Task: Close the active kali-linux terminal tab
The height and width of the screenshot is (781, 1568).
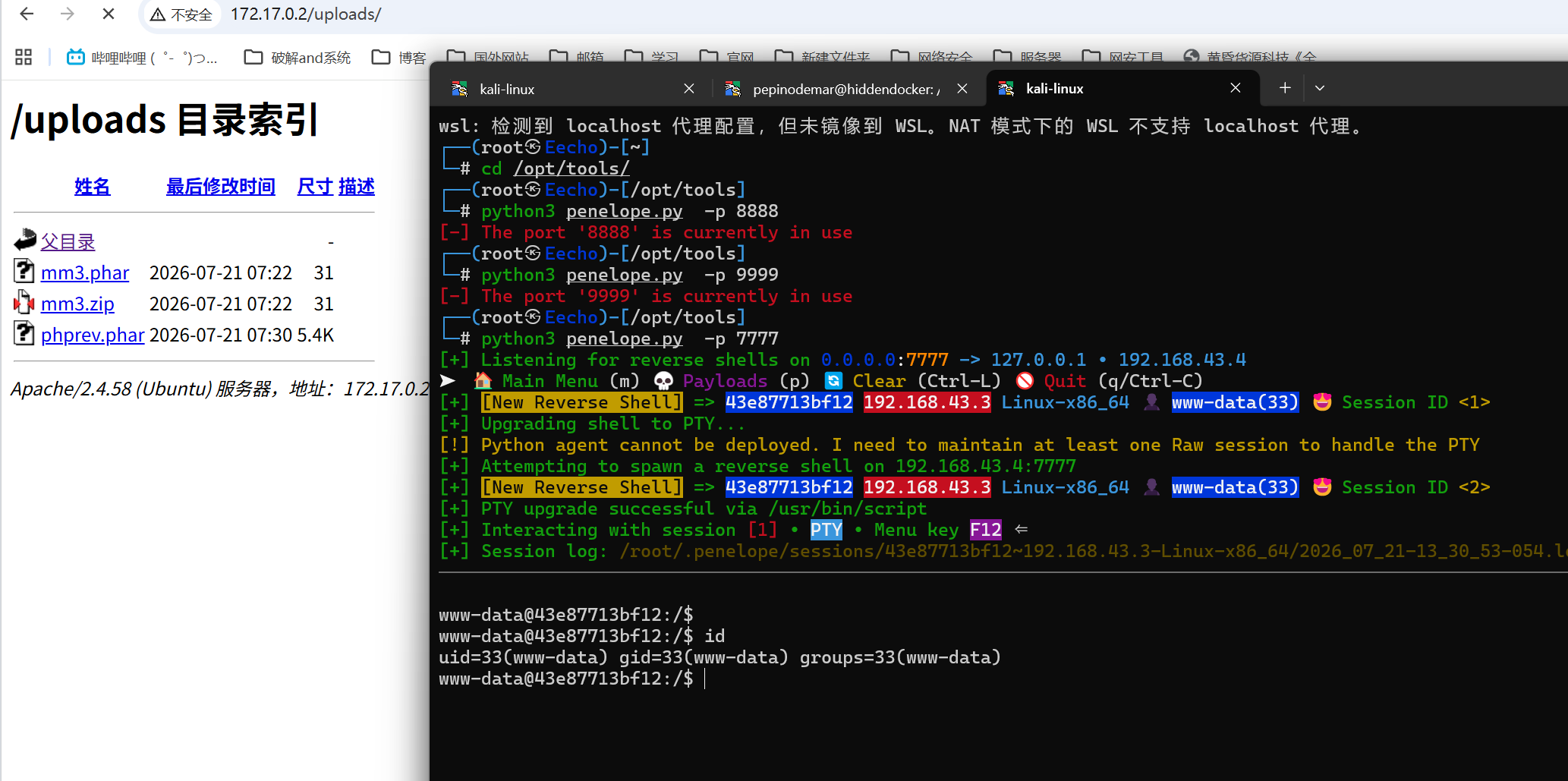Action: [x=1236, y=88]
